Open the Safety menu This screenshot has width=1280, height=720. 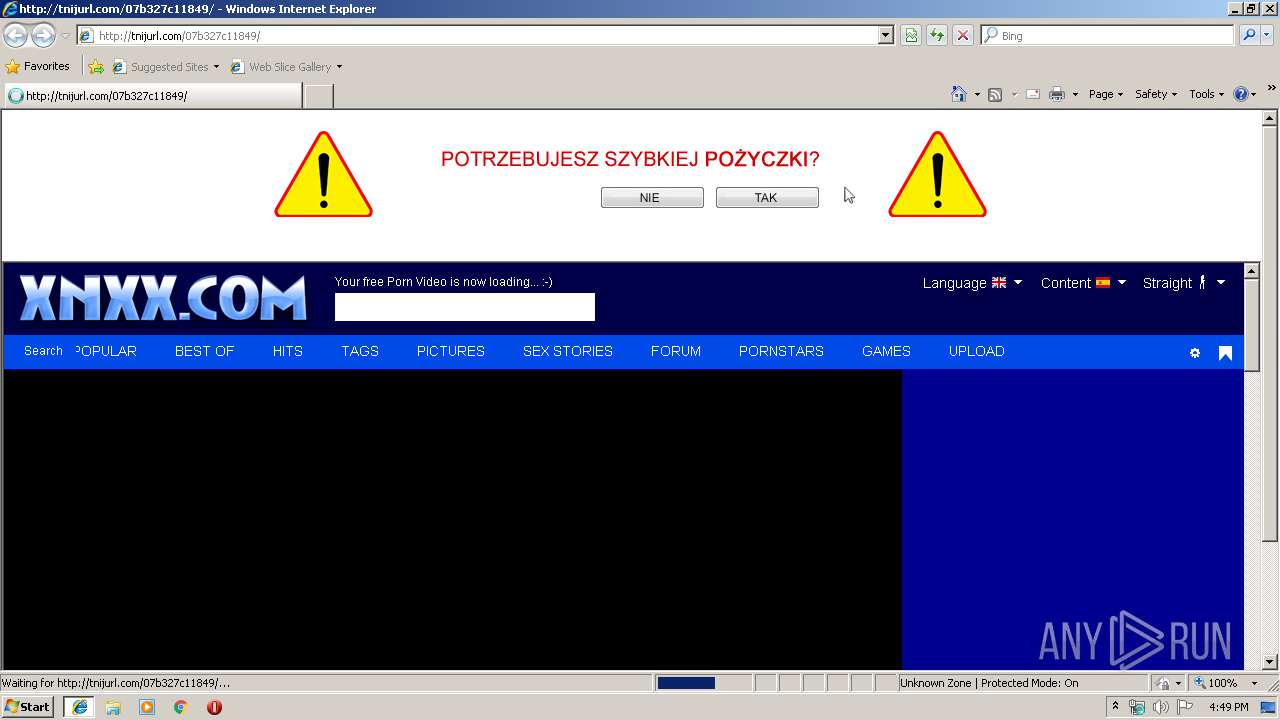pos(1155,94)
